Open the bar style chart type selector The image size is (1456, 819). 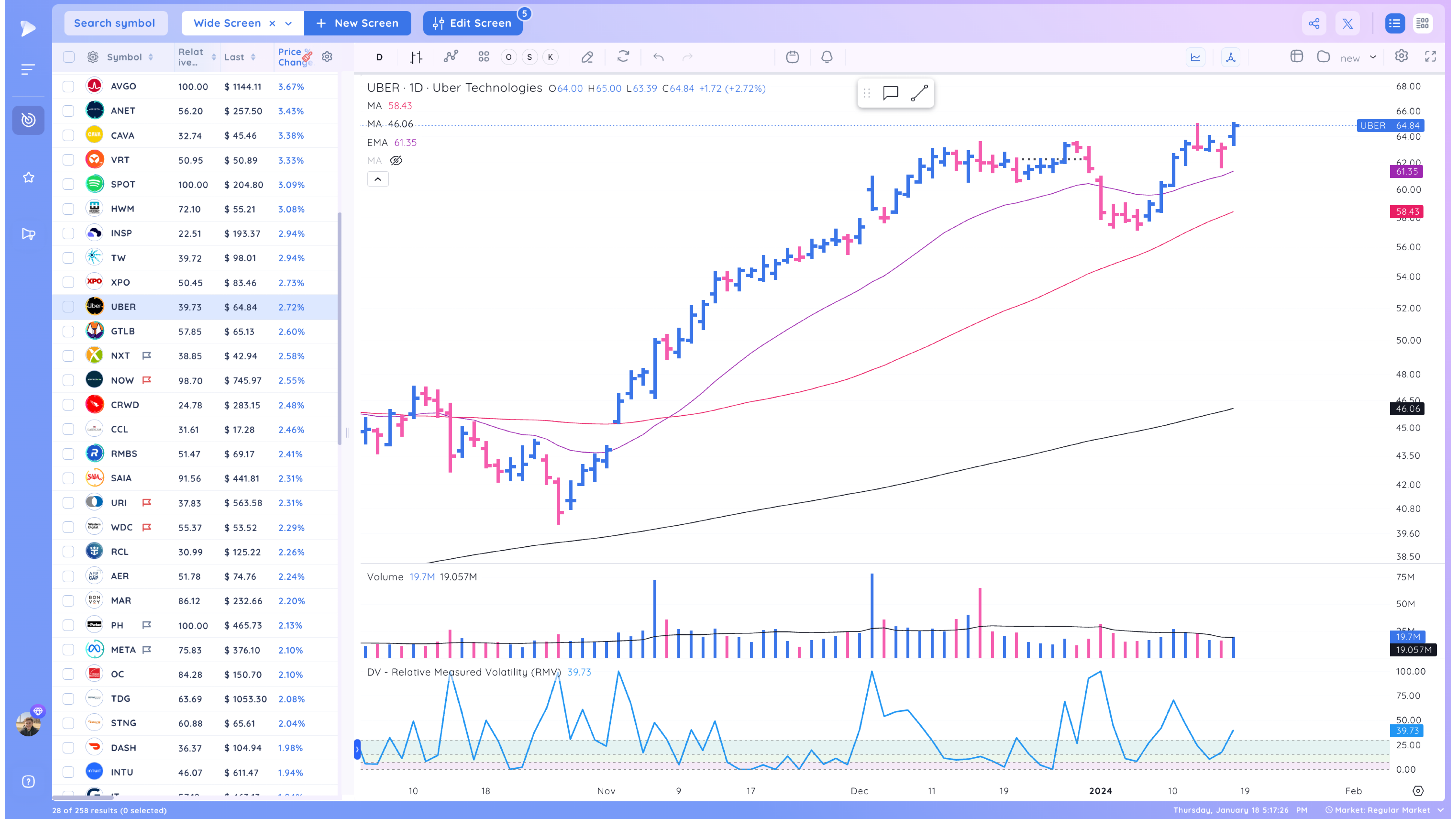click(416, 57)
